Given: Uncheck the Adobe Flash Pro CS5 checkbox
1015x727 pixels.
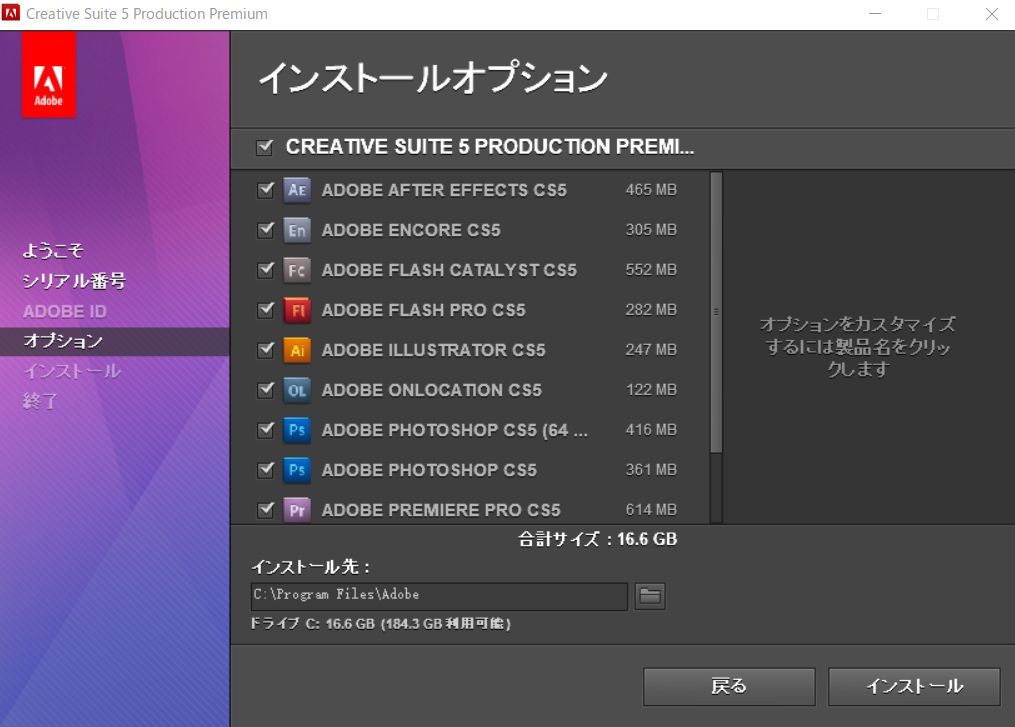Looking at the screenshot, I should pyautogui.click(x=265, y=310).
